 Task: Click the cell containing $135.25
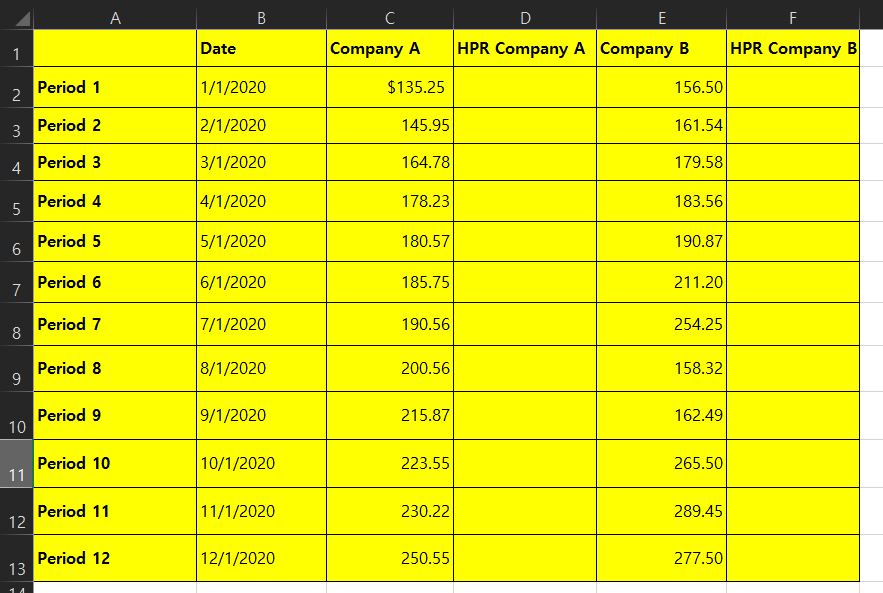pos(390,88)
